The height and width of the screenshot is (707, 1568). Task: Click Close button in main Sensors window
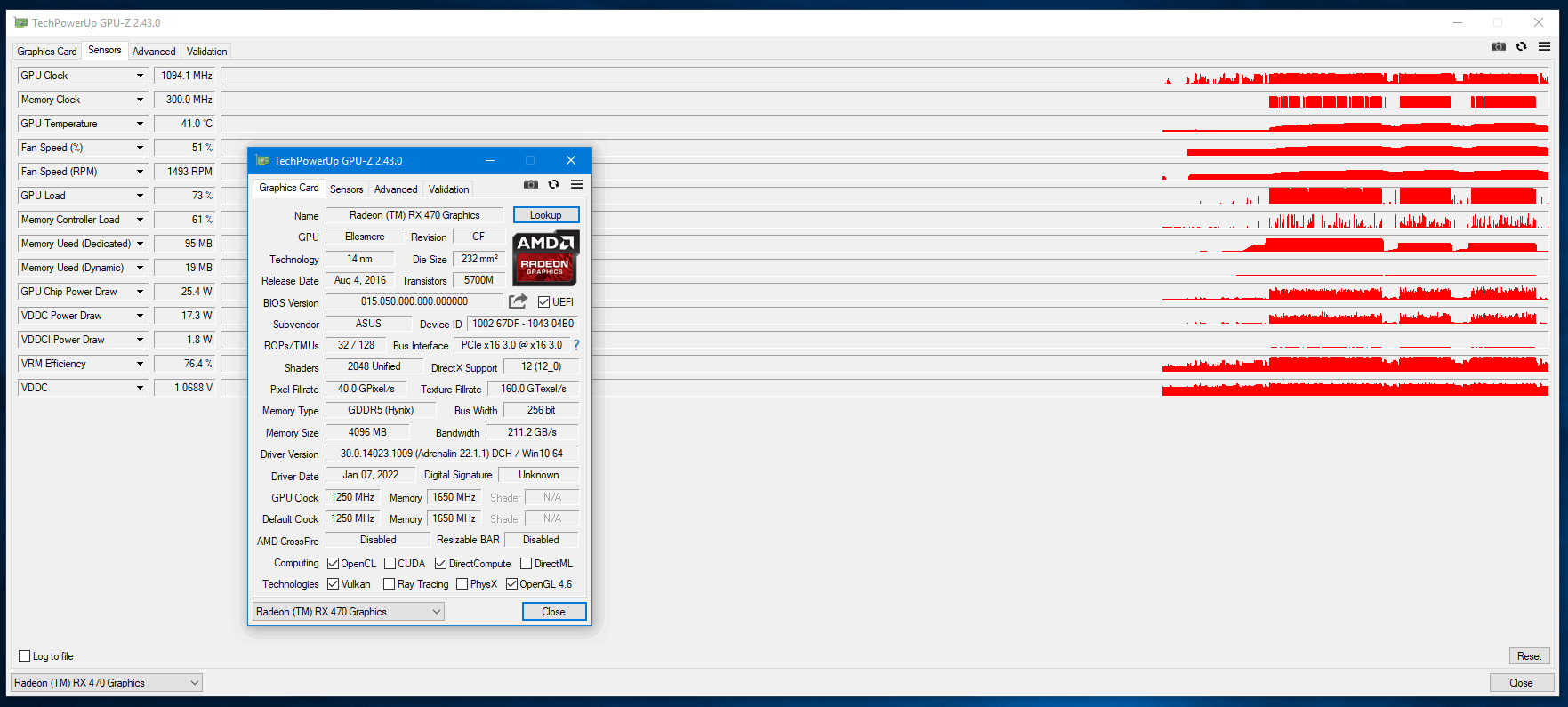(1522, 683)
